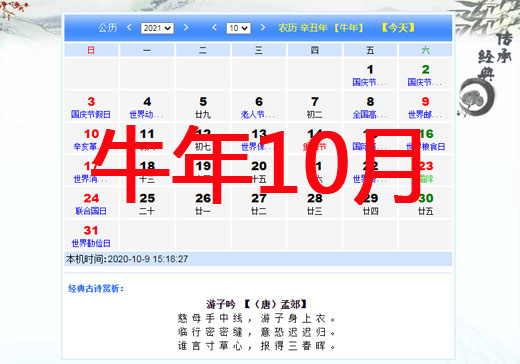Select October 16 世界粮食日 date cell

(425, 138)
